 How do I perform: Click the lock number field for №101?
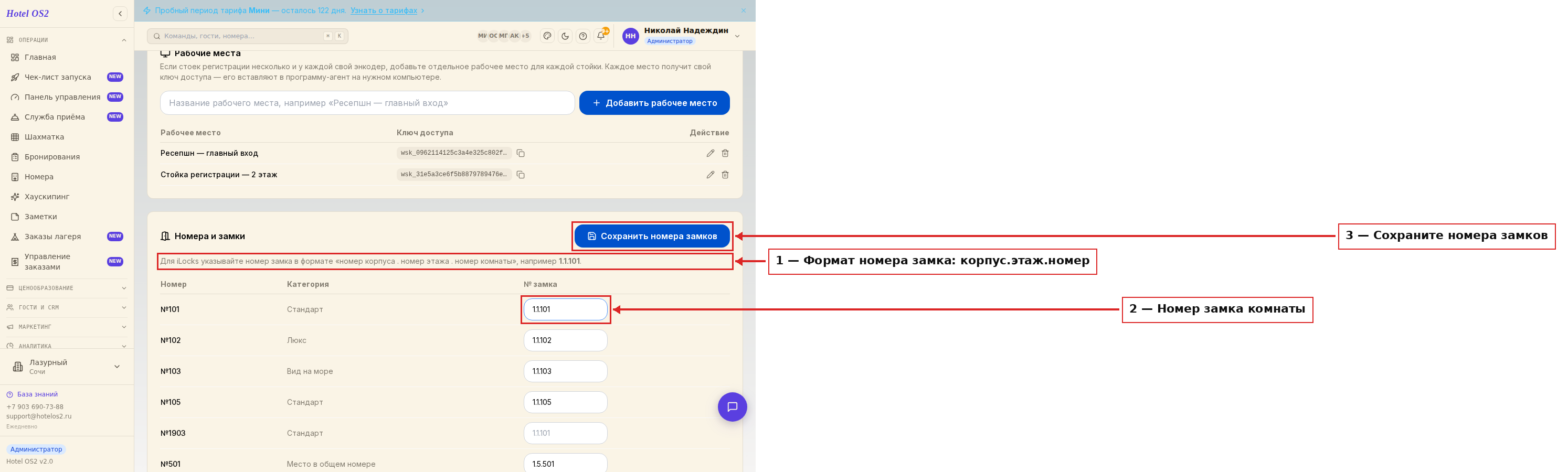566,309
